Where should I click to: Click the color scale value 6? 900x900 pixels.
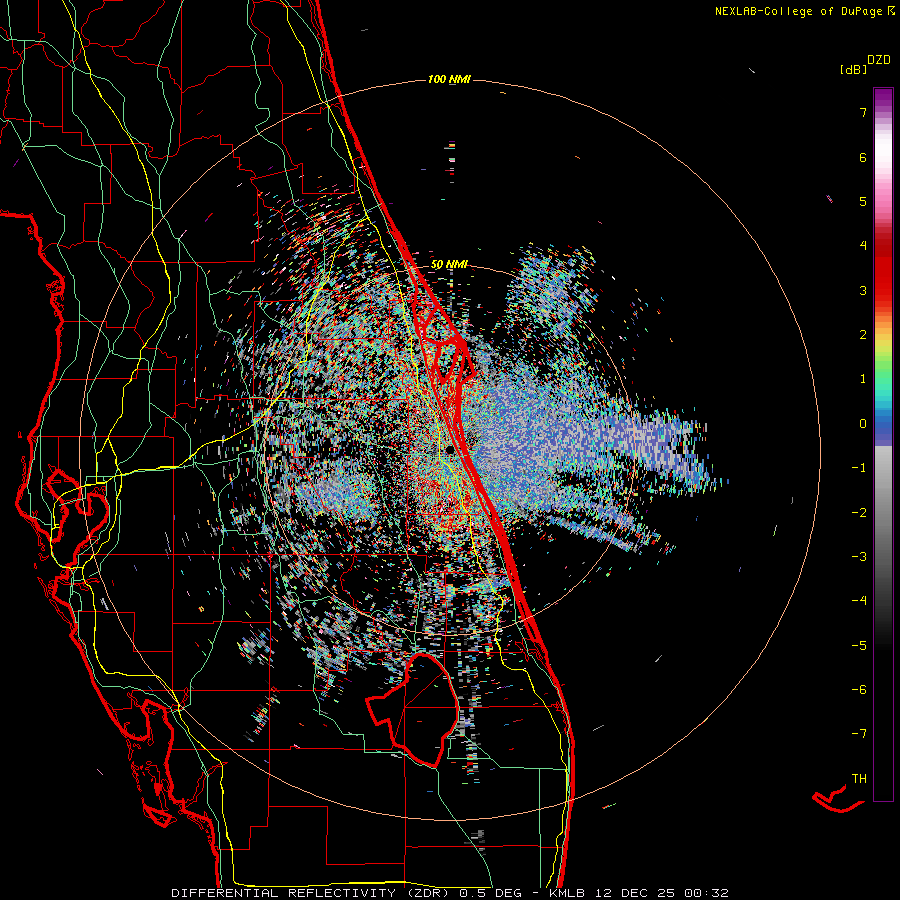pyautogui.click(x=863, y=157)
